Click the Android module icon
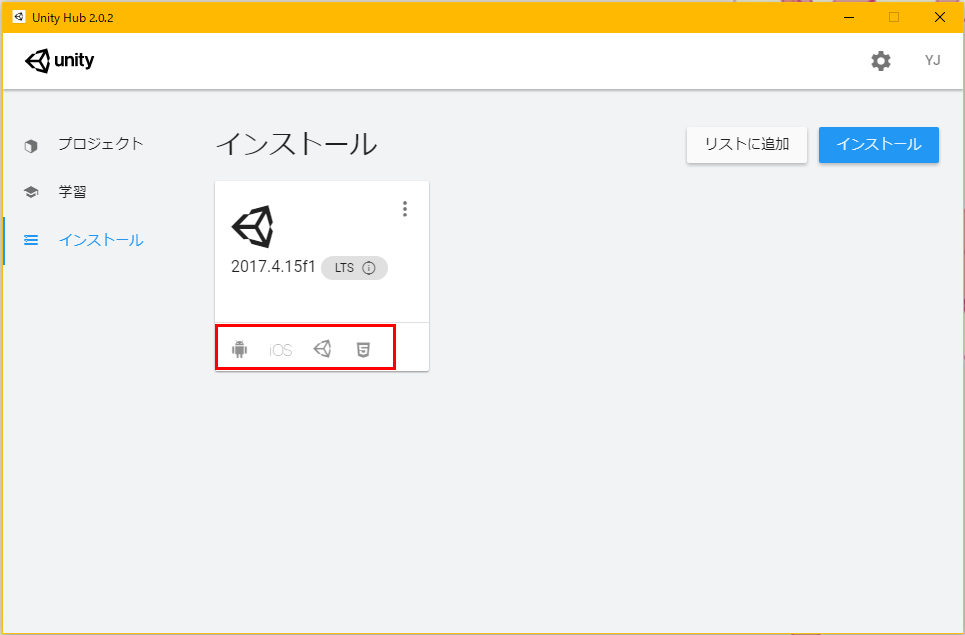 pyautogui.click(x=239, y=349)
